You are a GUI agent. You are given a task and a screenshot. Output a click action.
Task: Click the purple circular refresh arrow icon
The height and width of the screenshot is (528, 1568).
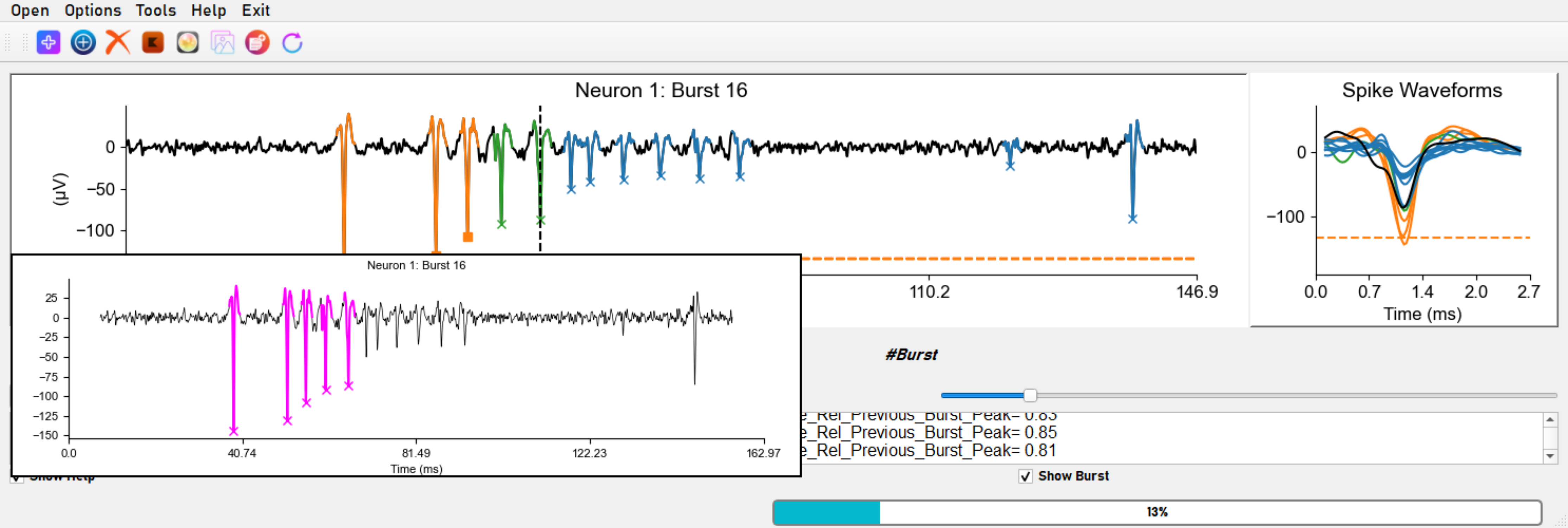click(x=292, y=43)
